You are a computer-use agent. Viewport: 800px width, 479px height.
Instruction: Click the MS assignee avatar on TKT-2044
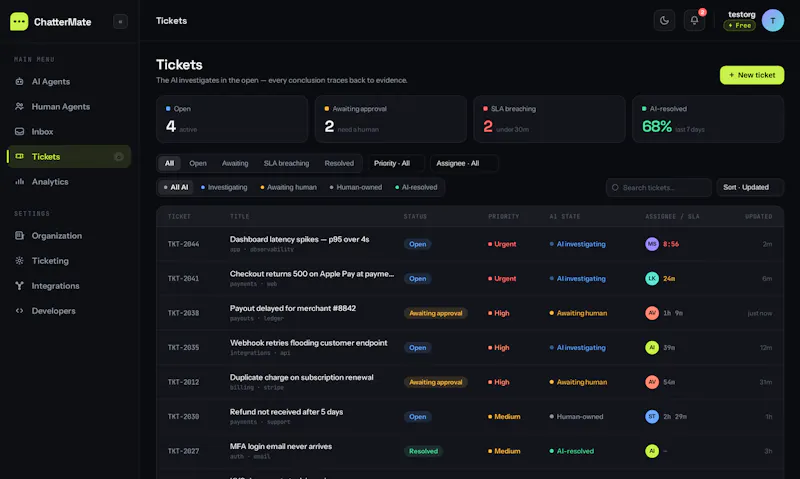[x=652, y=244]
